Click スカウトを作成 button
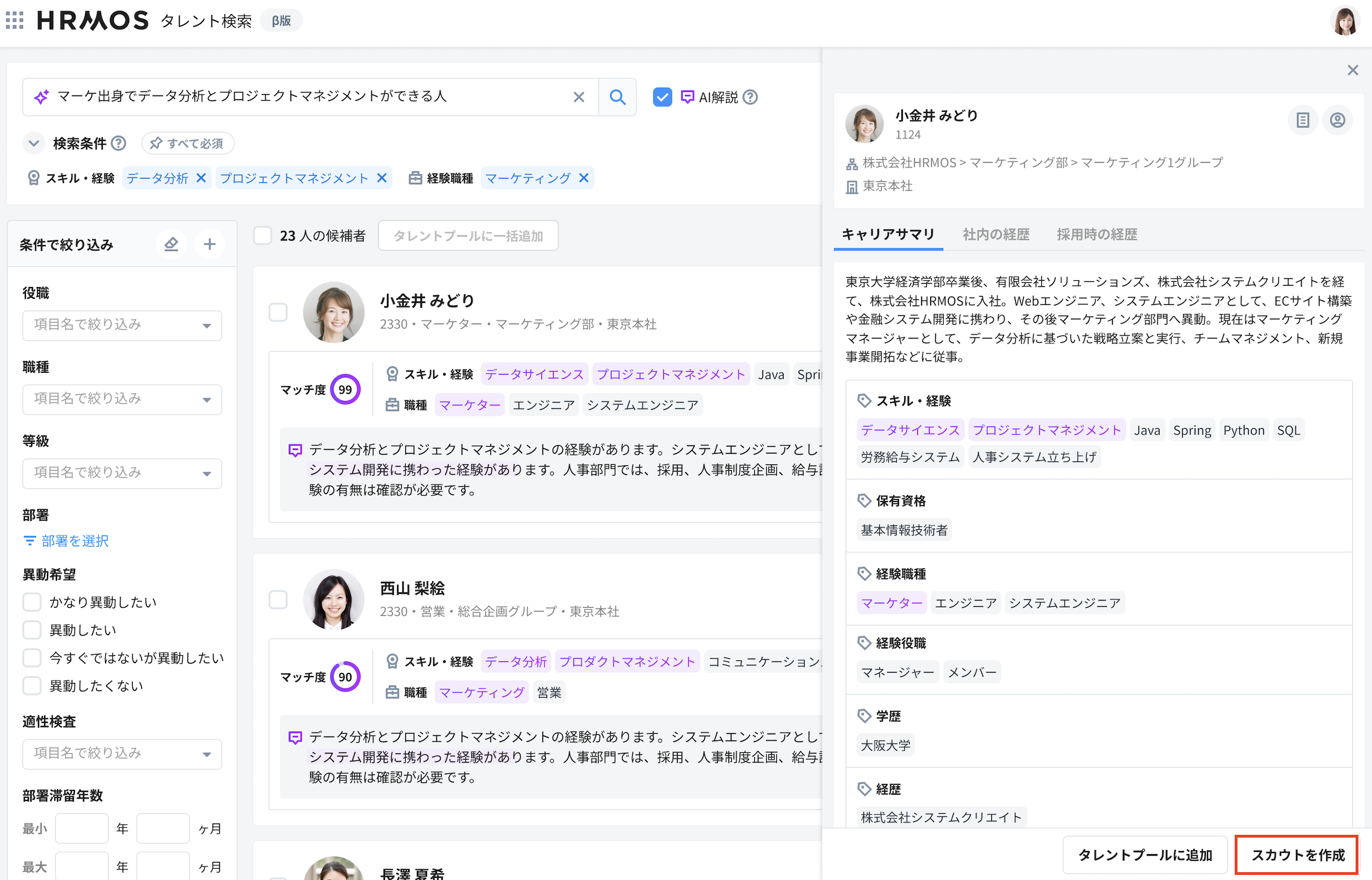The height and width of the screenshot is (880, 1372). click(1296, 855)
